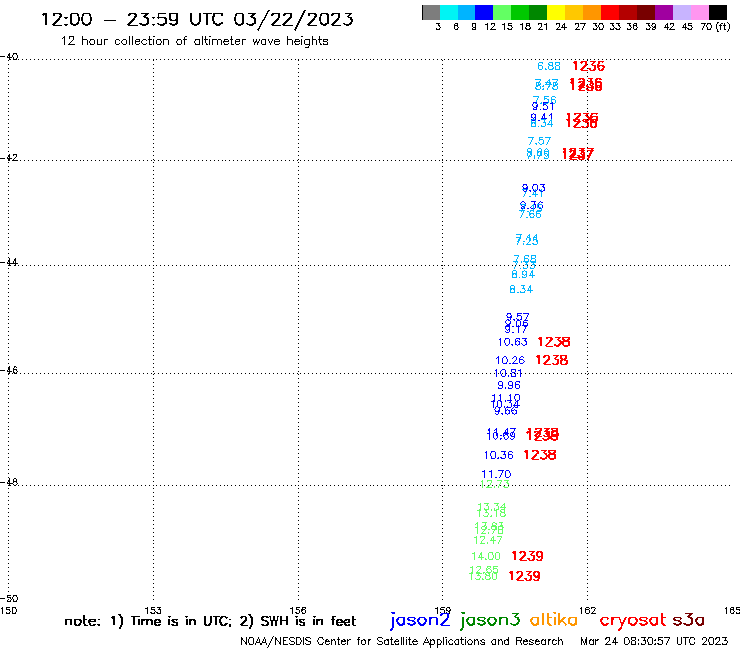Click the 12.47 wave height value
This screenshot has width=740, height=650.
pos(488,540)
